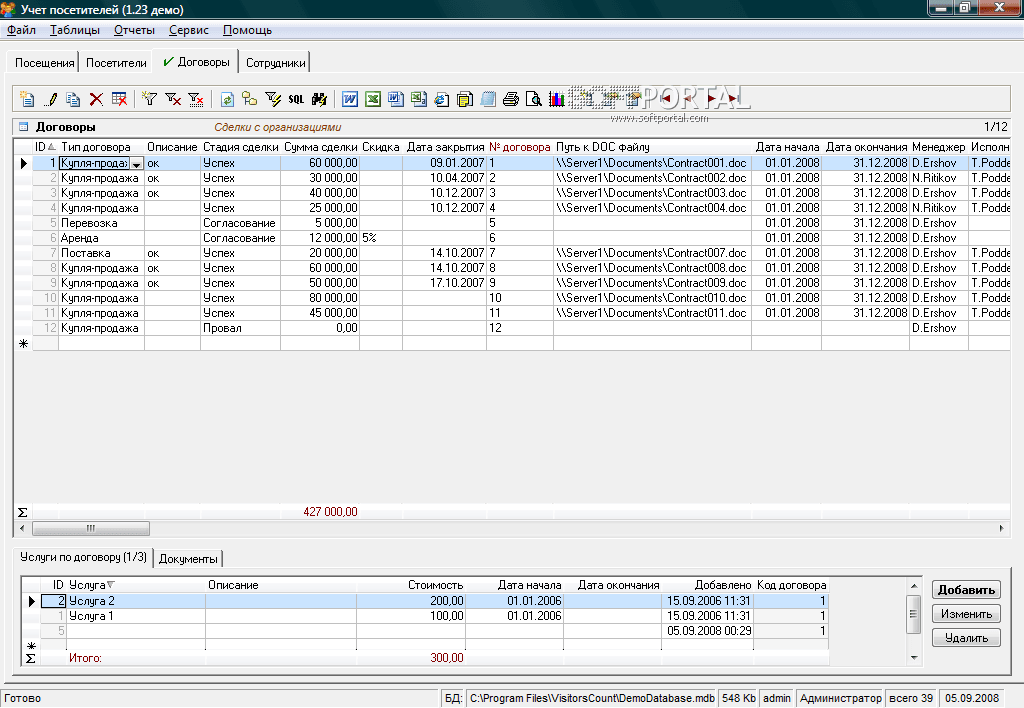Click the Услуга column header sort arrow

click(110, 585)
